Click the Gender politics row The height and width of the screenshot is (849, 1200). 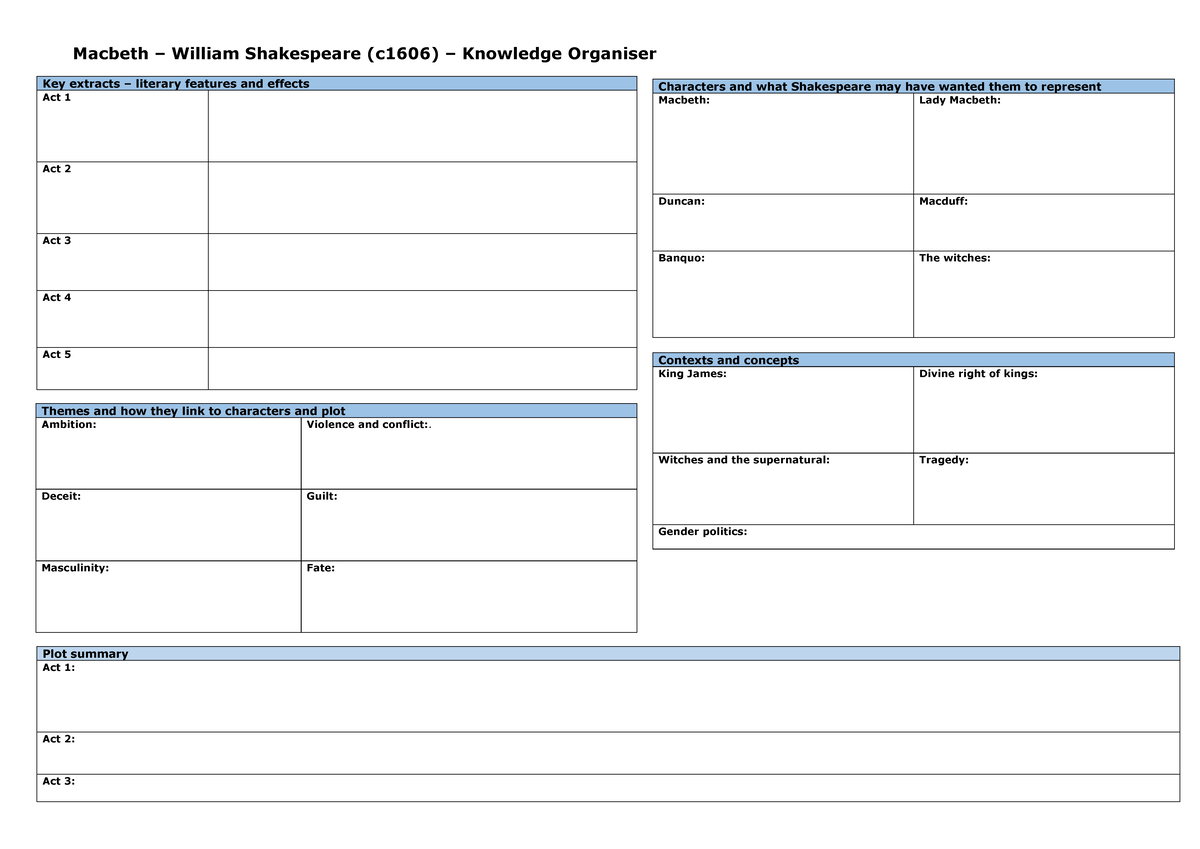click(913, 537)
